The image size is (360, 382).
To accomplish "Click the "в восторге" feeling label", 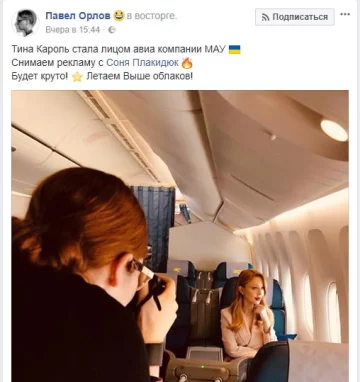I will click(x=152, y=16).
